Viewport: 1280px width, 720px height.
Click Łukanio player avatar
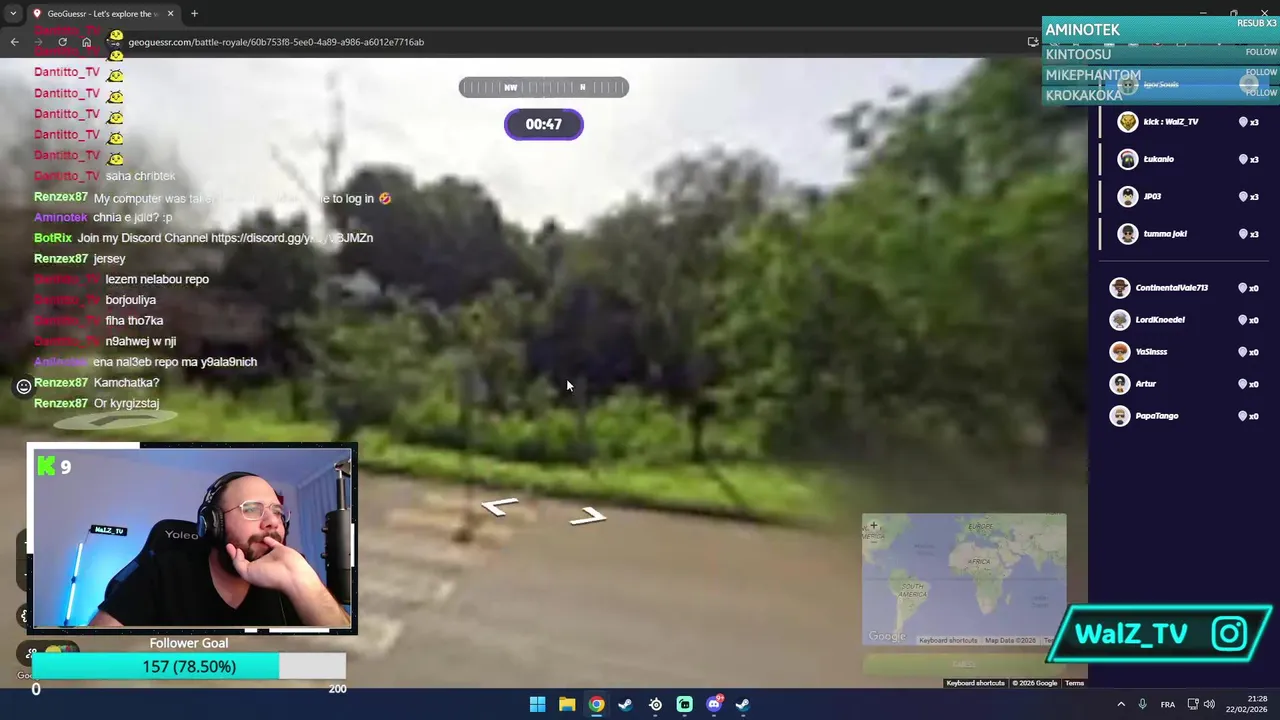pyautogui.click(x=1128, y=159)
